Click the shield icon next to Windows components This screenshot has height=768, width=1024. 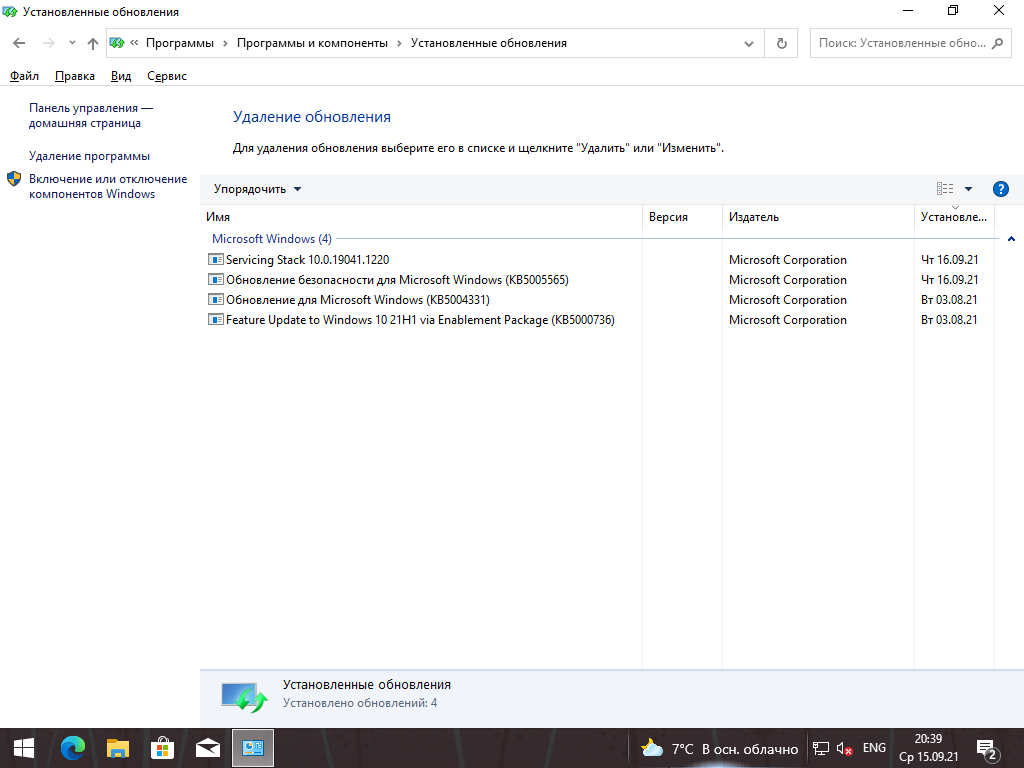coord(14,179)
